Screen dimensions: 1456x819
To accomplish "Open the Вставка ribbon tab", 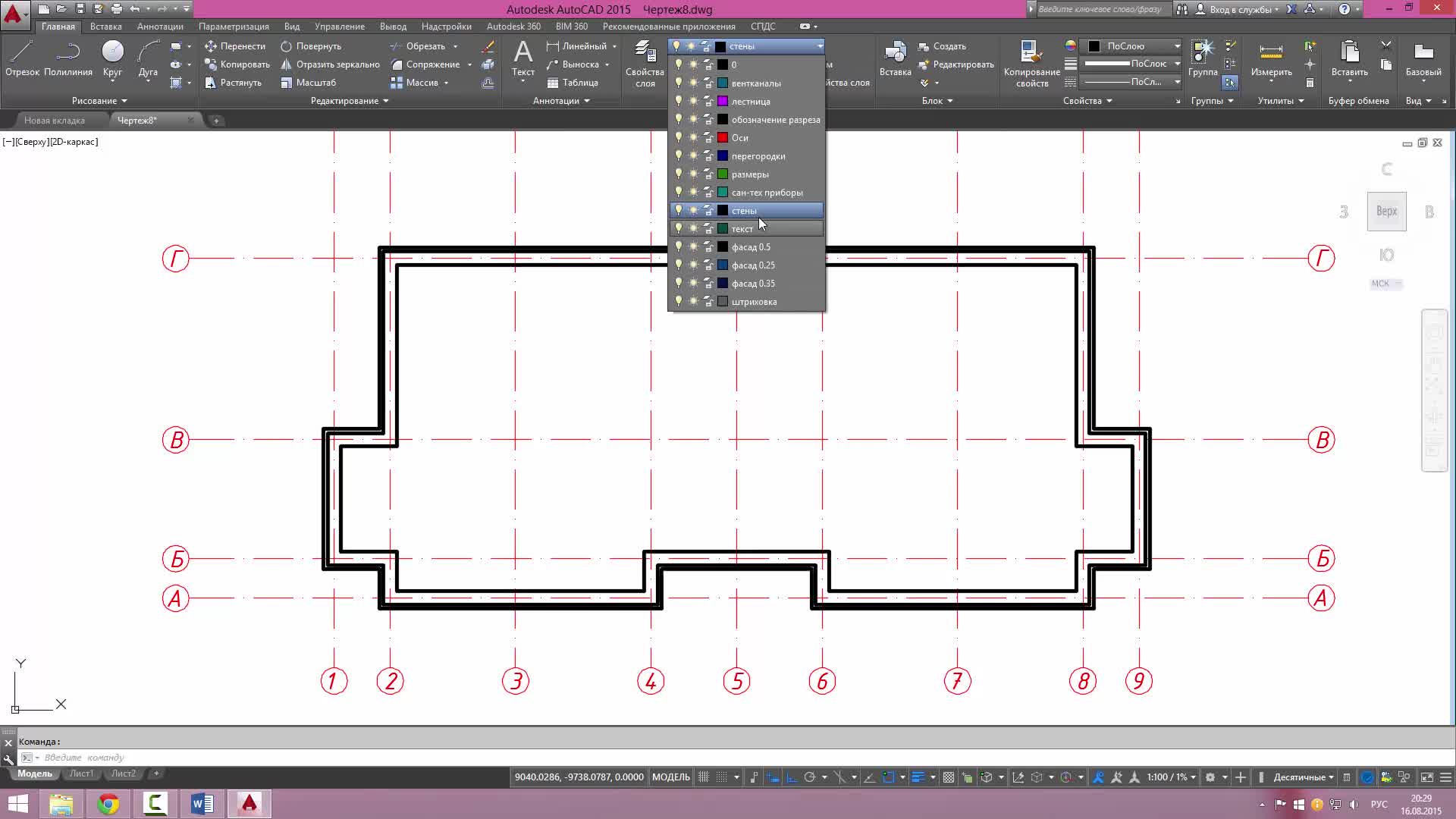I will coord(106,27).
